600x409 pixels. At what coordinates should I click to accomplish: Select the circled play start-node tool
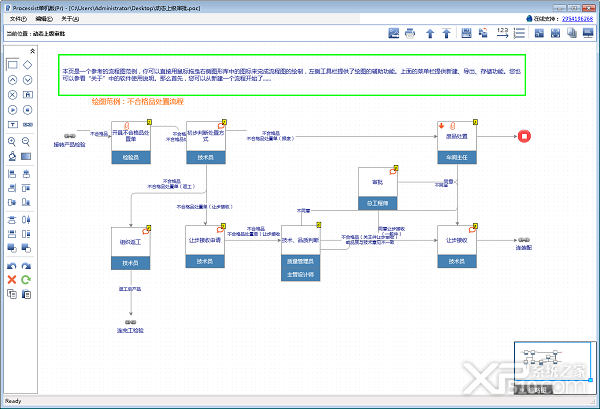point(13,110)
